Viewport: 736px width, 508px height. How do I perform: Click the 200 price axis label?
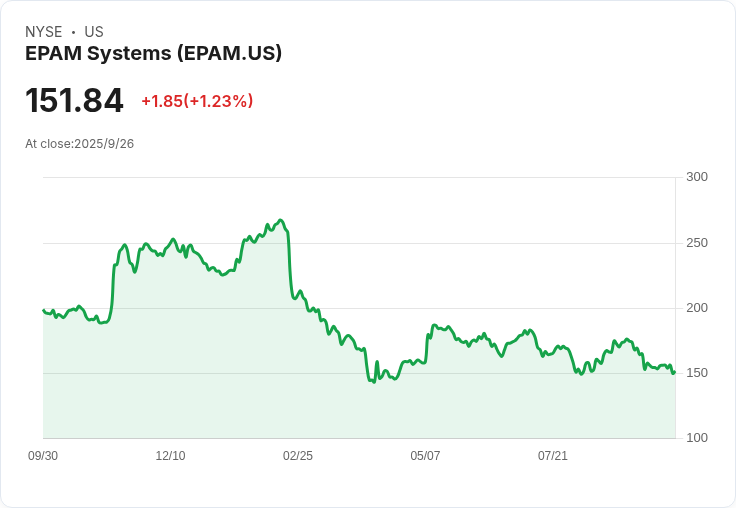coord(697,308)
